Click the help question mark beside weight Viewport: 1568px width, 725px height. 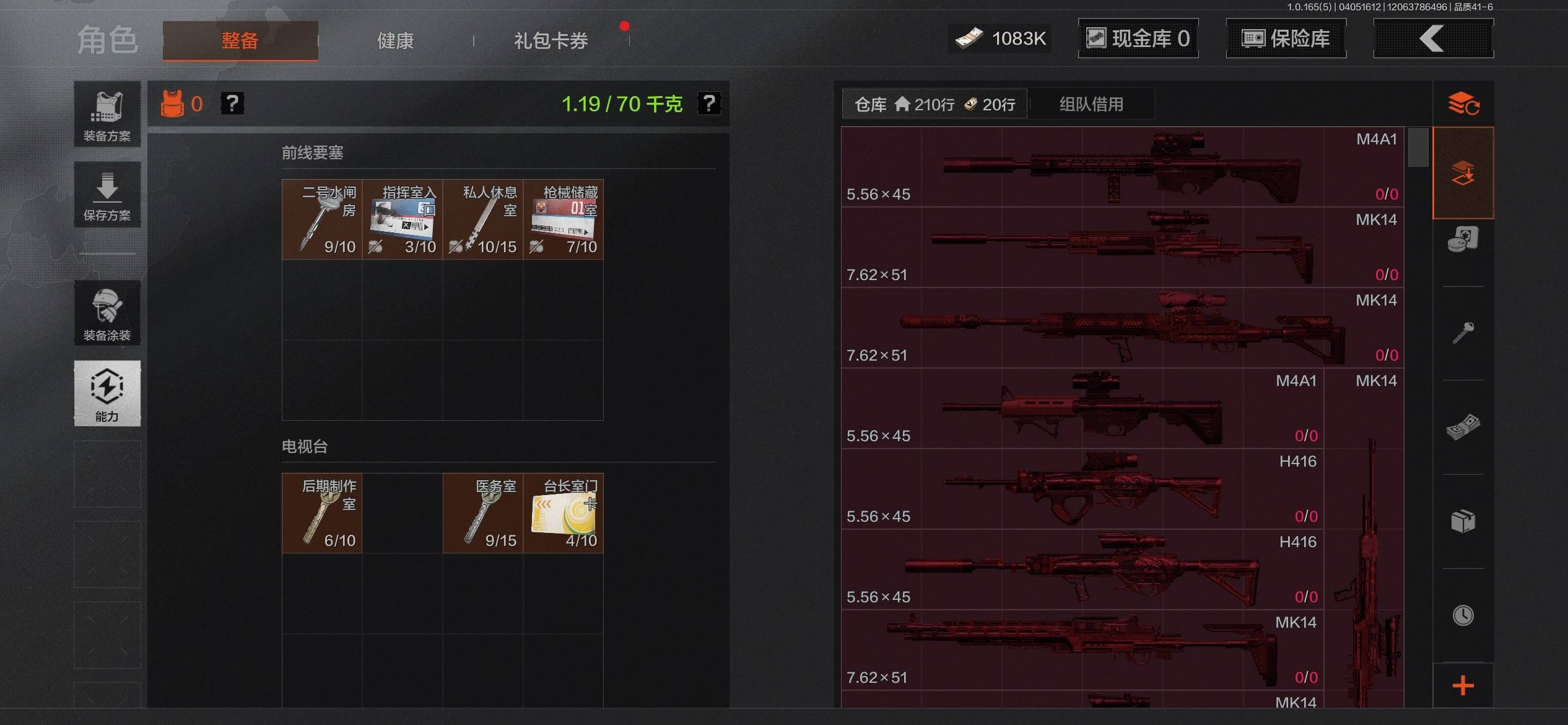point(709,103)
